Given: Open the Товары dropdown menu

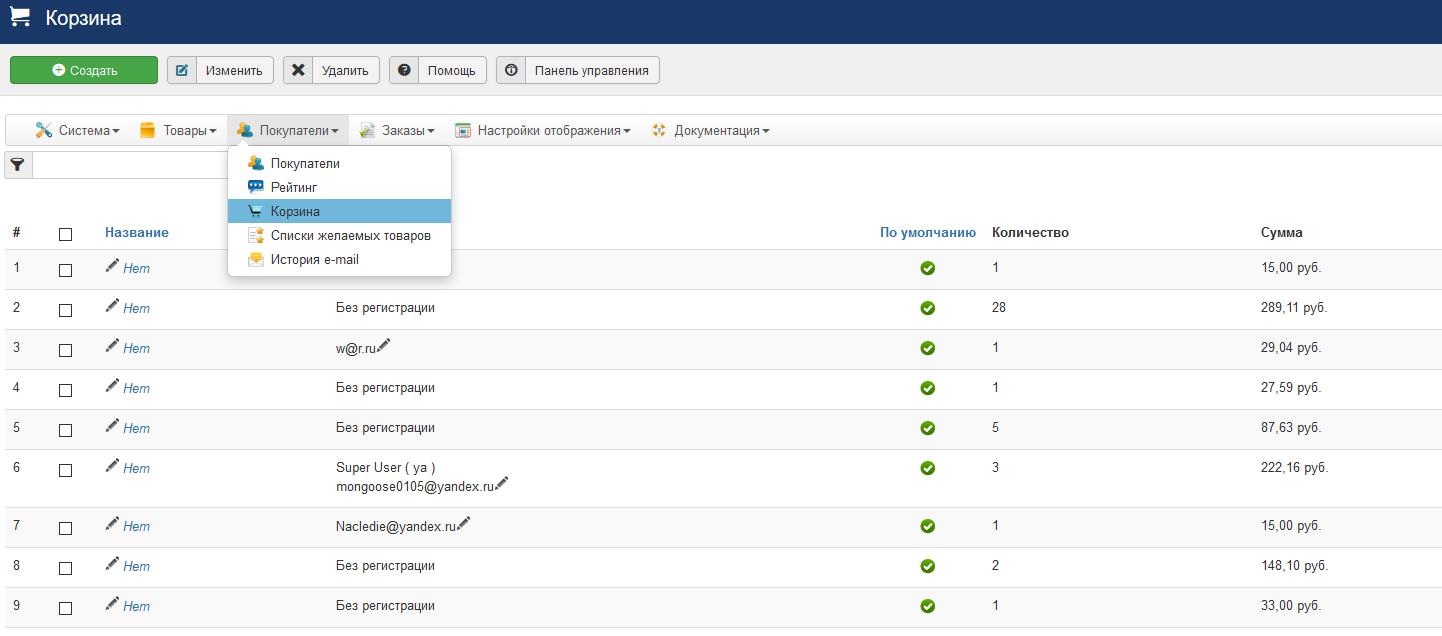Looking at the screenshot, I should [x=178, y=131].
